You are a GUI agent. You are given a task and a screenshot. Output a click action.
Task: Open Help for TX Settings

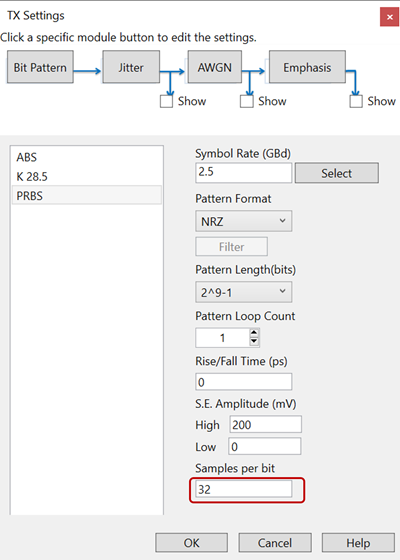[358, 543]
